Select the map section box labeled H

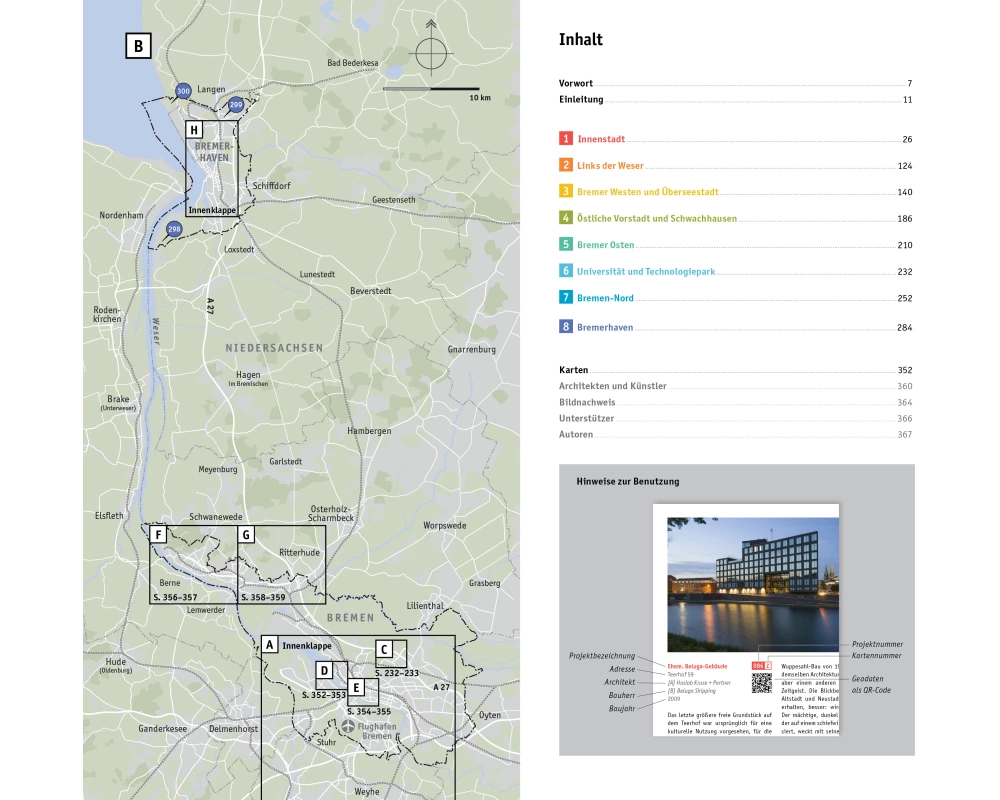pyautogui.click(x=194, y=130)
